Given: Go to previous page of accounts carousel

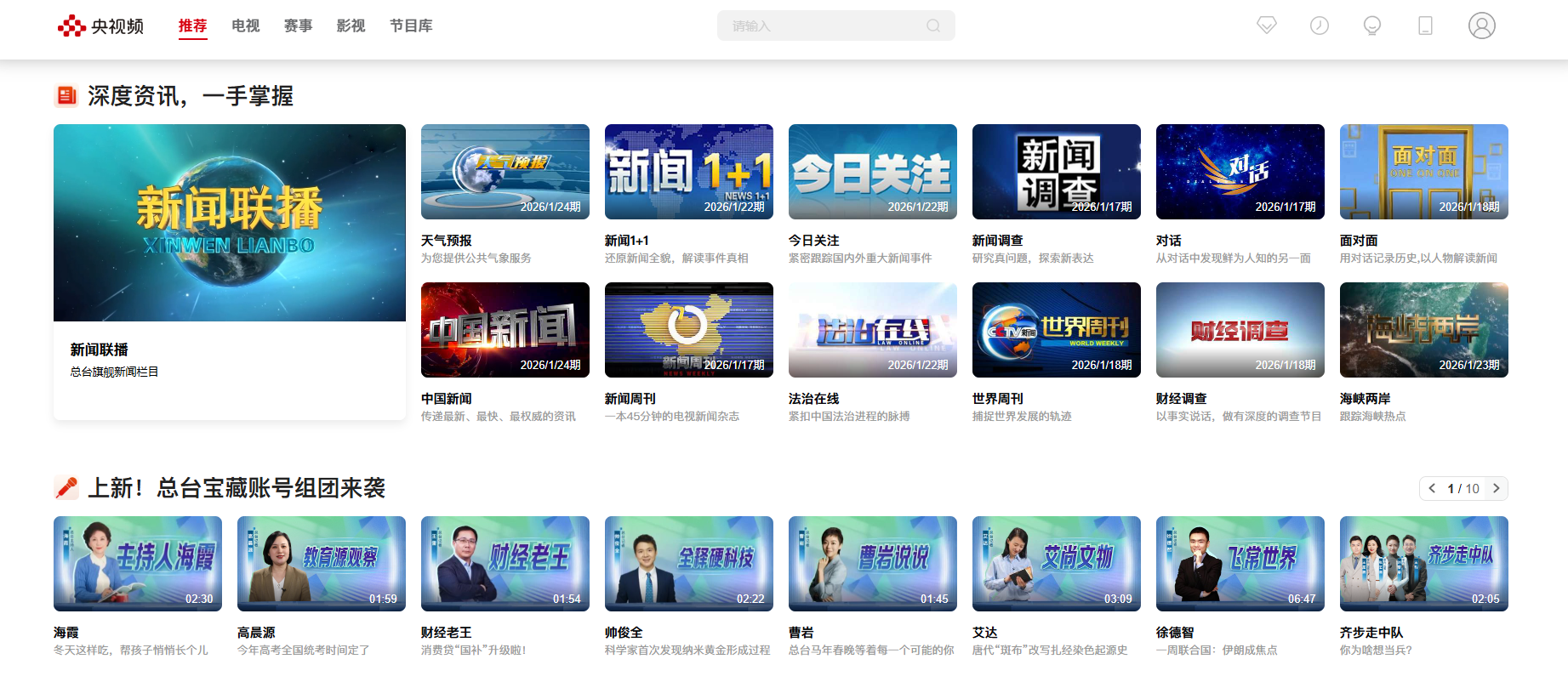Looking at the screenshot, I should (1432, 488).
